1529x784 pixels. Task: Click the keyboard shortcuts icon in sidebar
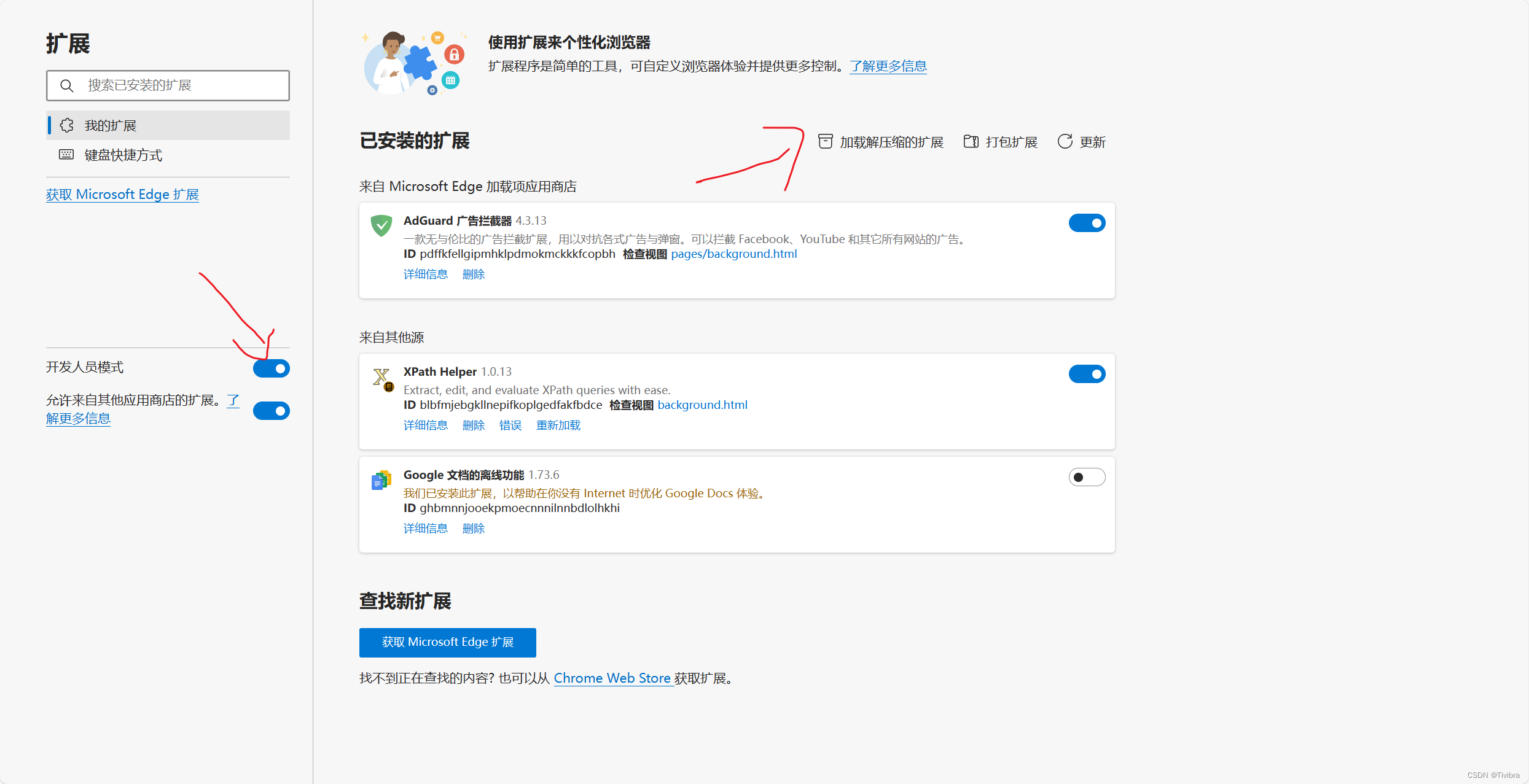point(66,155)
